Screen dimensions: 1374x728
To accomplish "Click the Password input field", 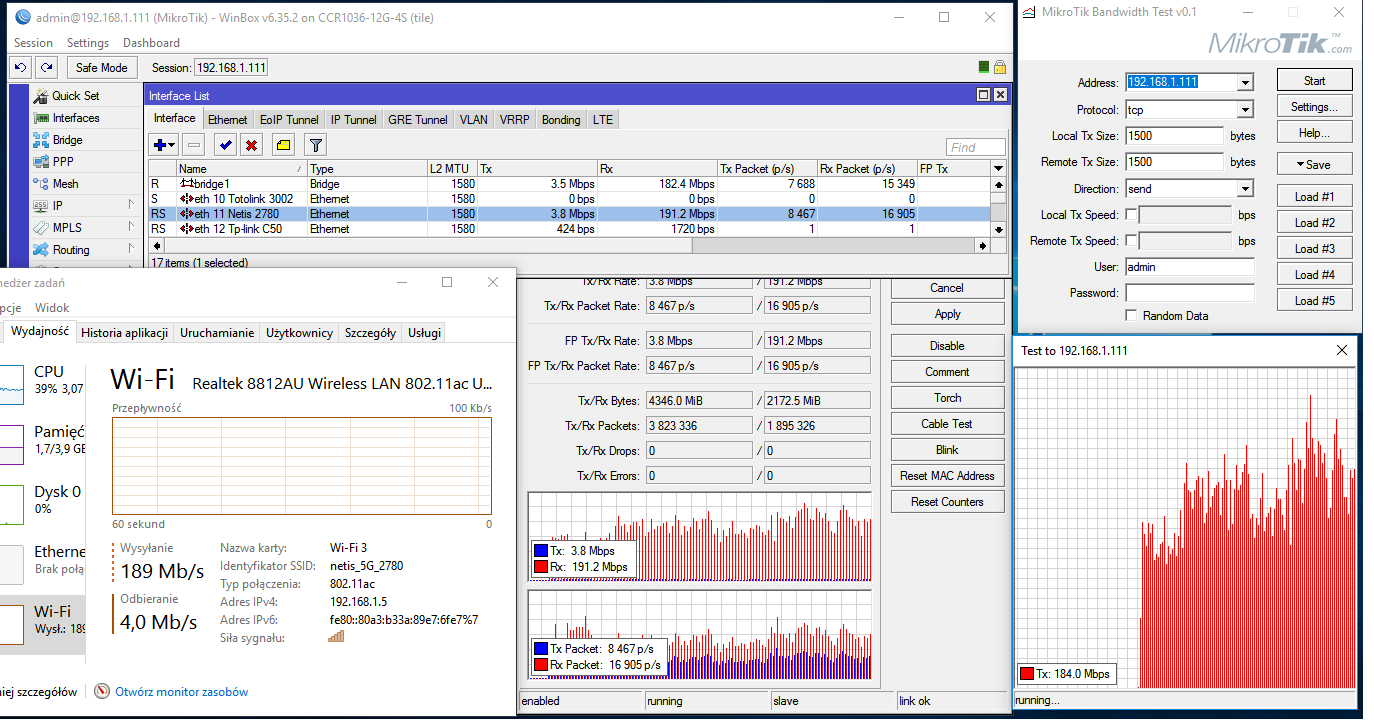I will click(1189, 293).
